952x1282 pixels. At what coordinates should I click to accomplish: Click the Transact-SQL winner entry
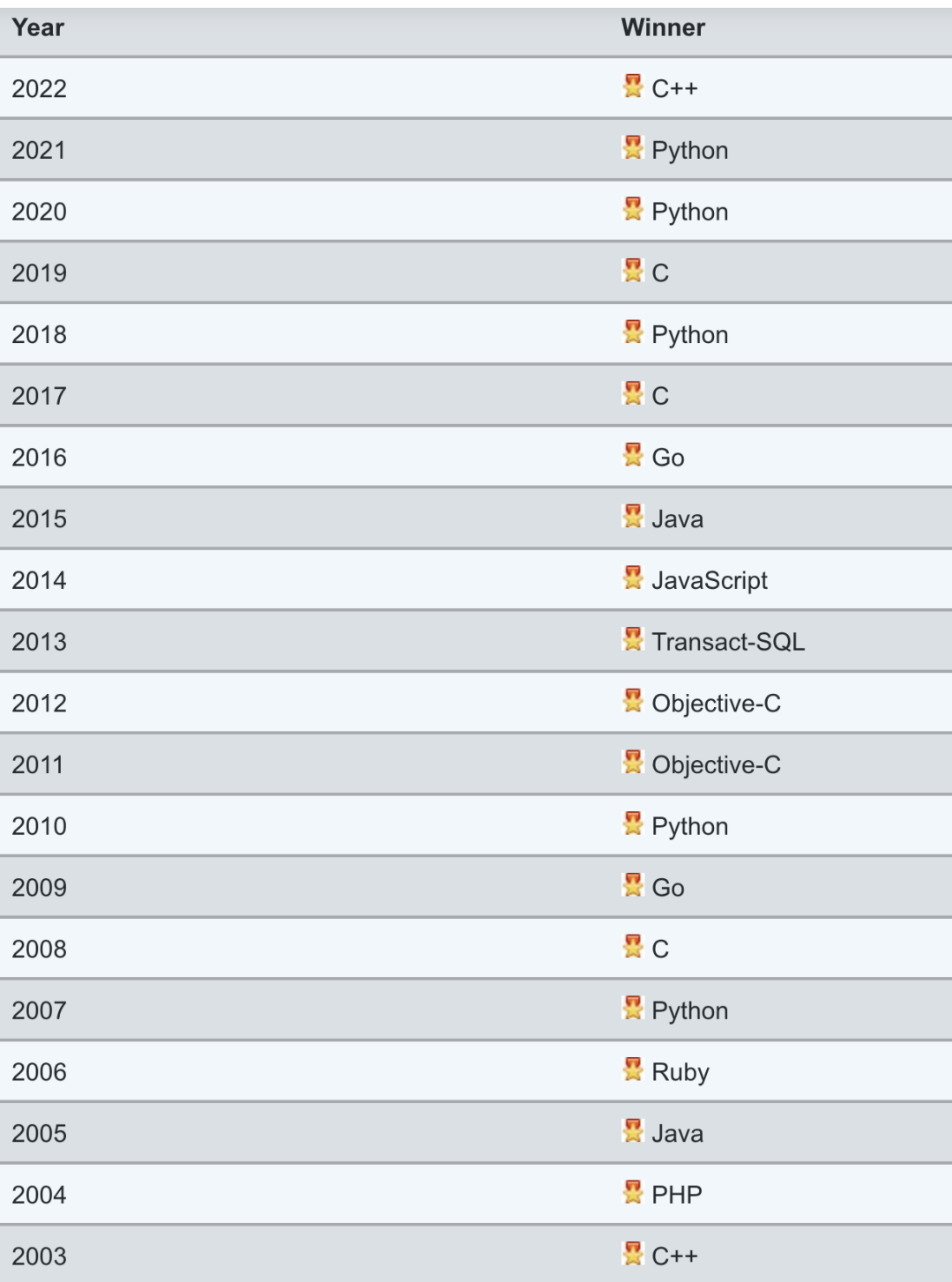pyautogui.click(x=728, y=642)
